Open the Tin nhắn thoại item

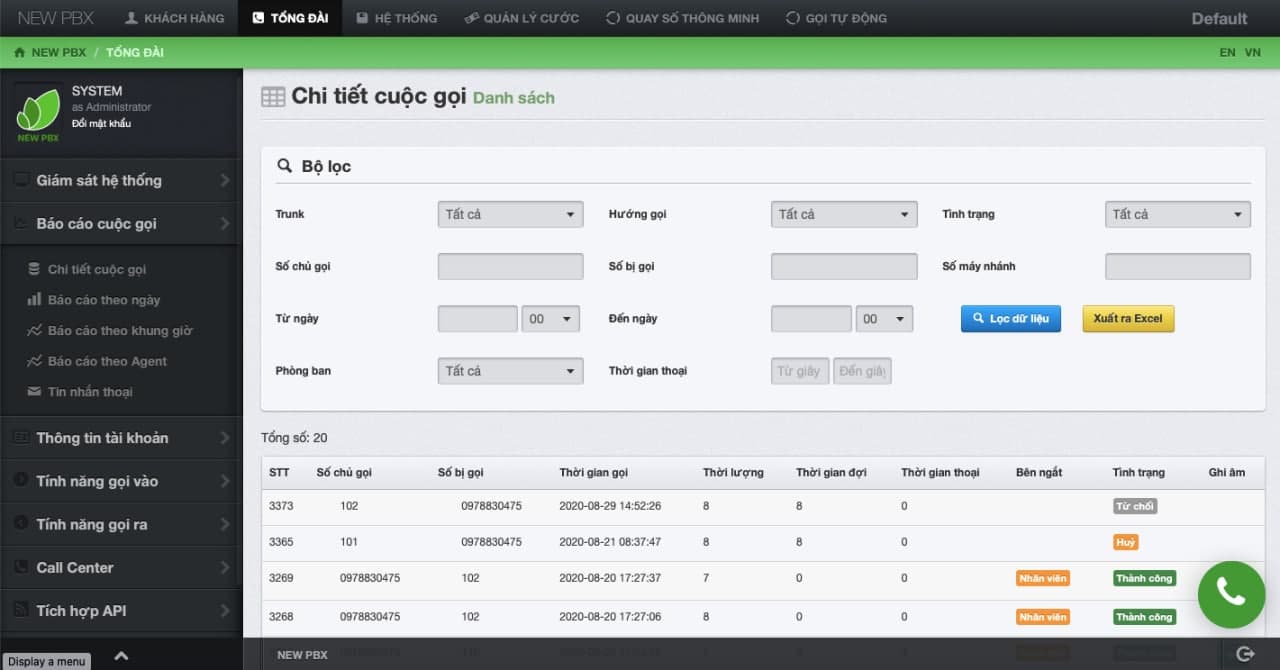coord(90,392)
